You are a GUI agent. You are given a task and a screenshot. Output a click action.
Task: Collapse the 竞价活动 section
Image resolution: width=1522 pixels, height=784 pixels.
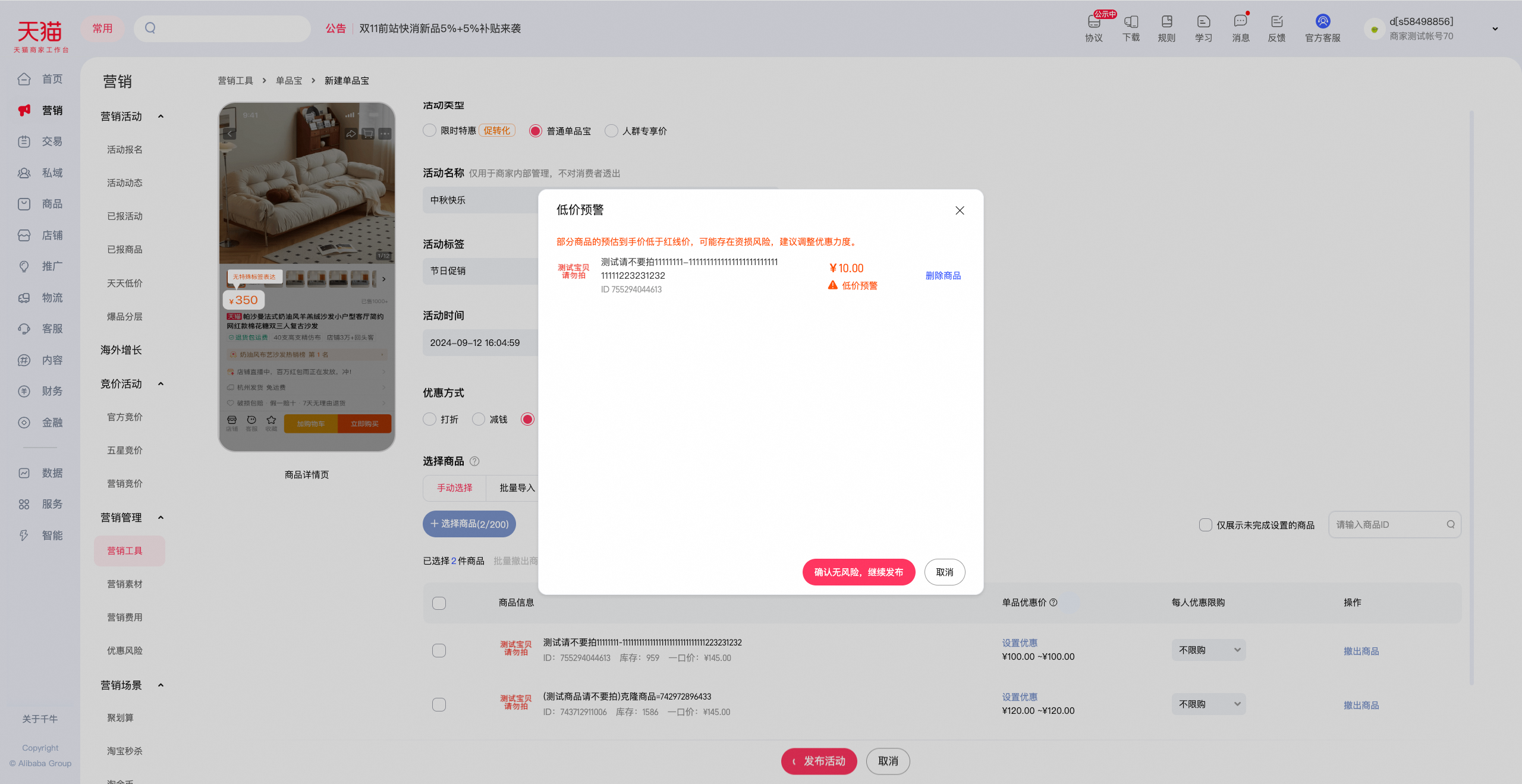(161, 384)
